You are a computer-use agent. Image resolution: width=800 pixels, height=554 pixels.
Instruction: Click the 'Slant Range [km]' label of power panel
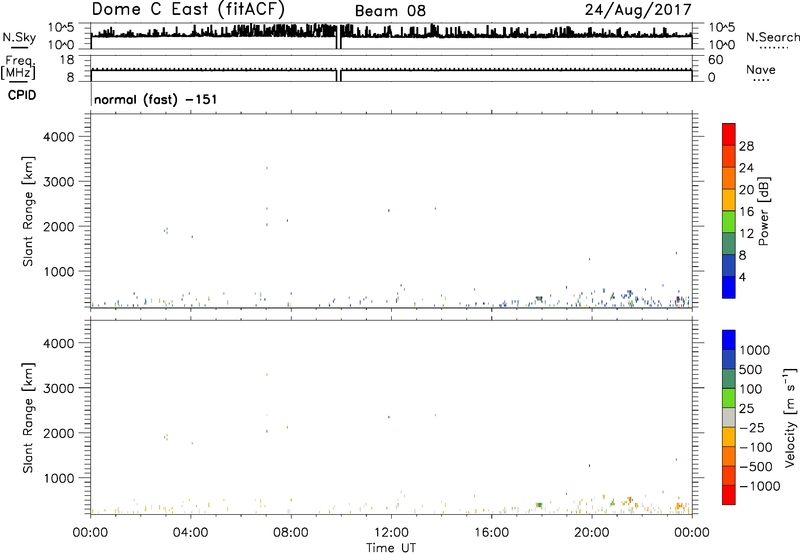[28, 211]
